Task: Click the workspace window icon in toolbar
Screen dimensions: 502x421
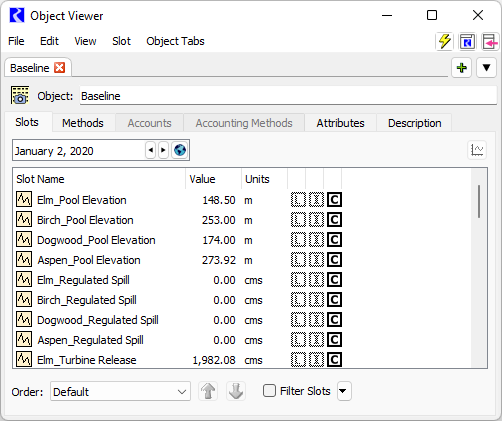Action: pyautogui.click(x=467, y=42)
